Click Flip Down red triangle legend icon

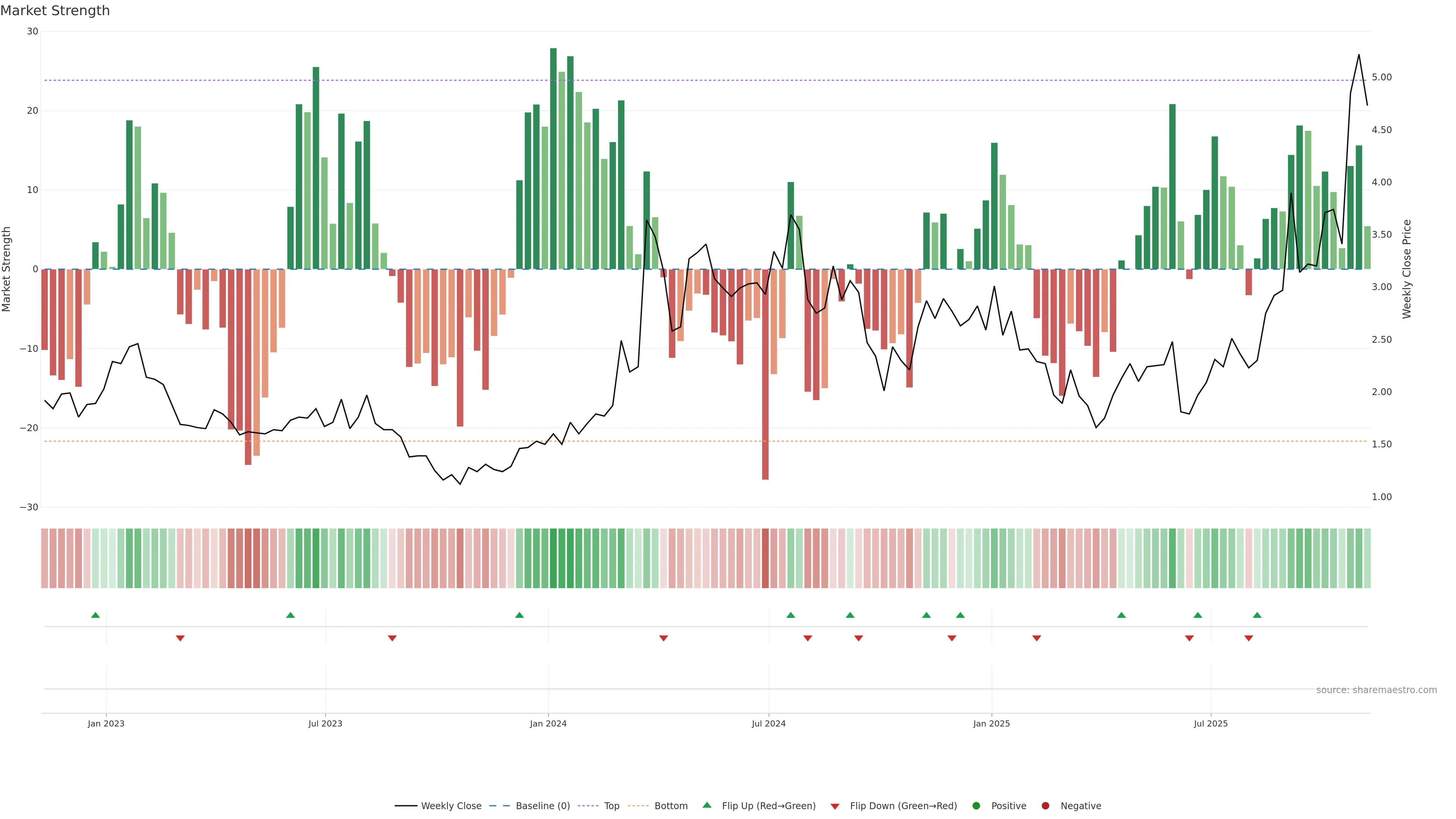[x=835, y=806]
